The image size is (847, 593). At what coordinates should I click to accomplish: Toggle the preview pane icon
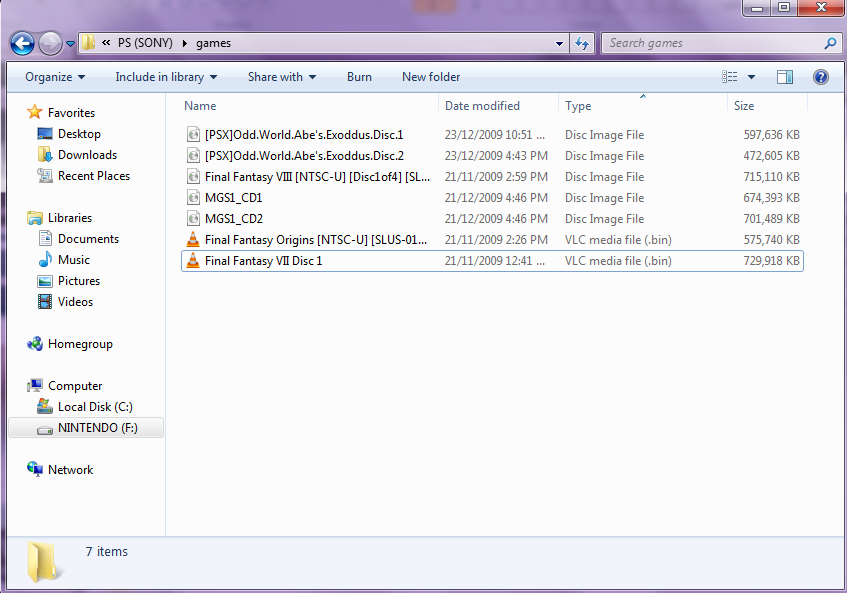(x=785, y=77)
